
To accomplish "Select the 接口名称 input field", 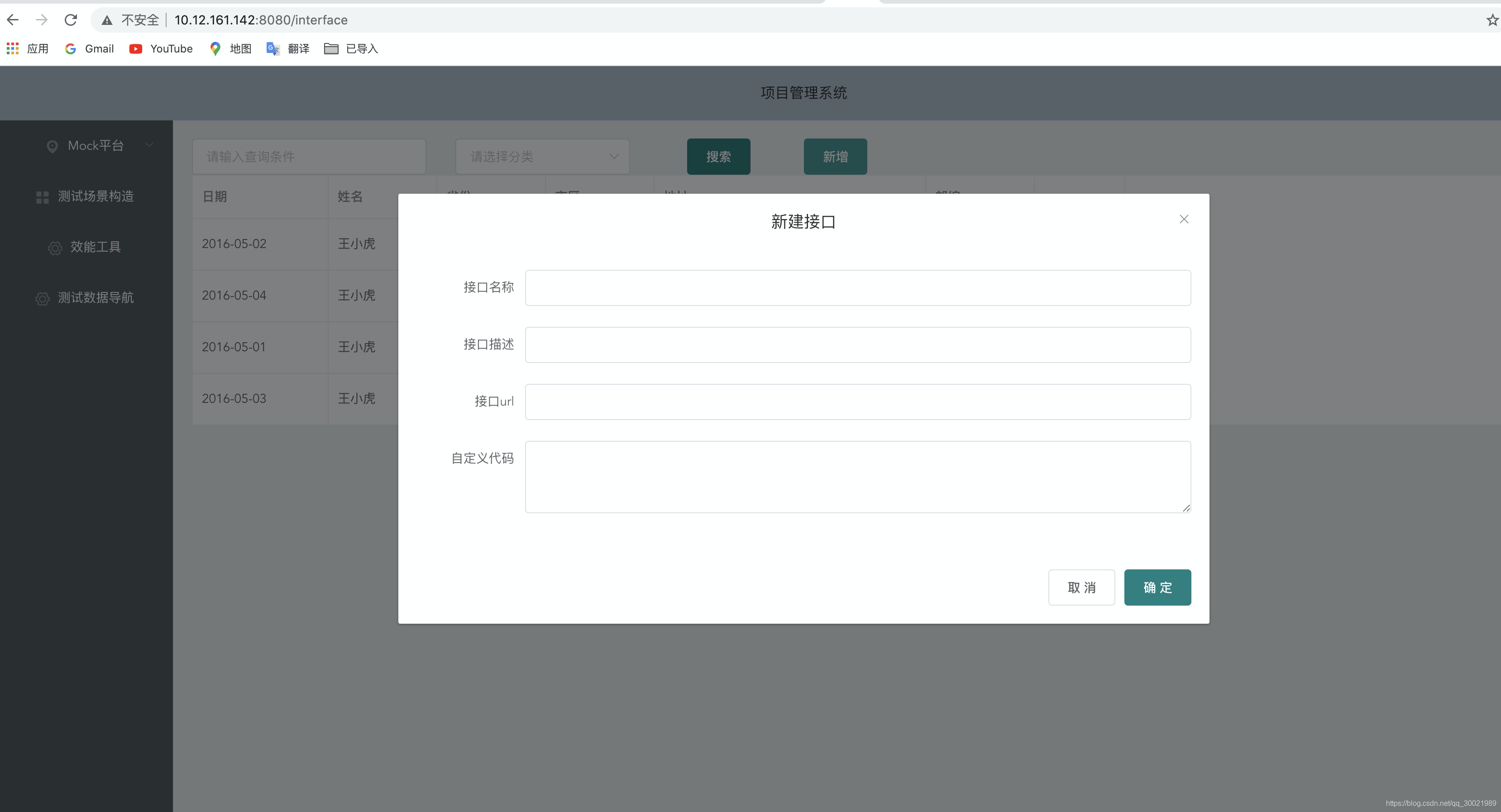I will click(858, 287).
